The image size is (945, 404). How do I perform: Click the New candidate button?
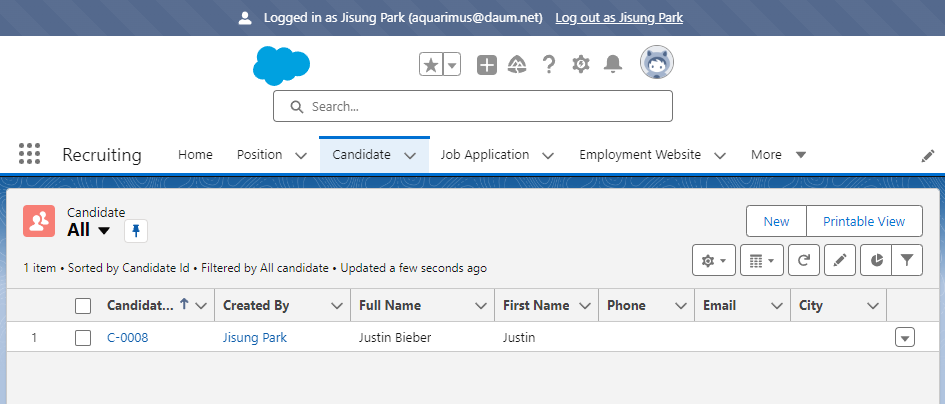coord(776,221)
